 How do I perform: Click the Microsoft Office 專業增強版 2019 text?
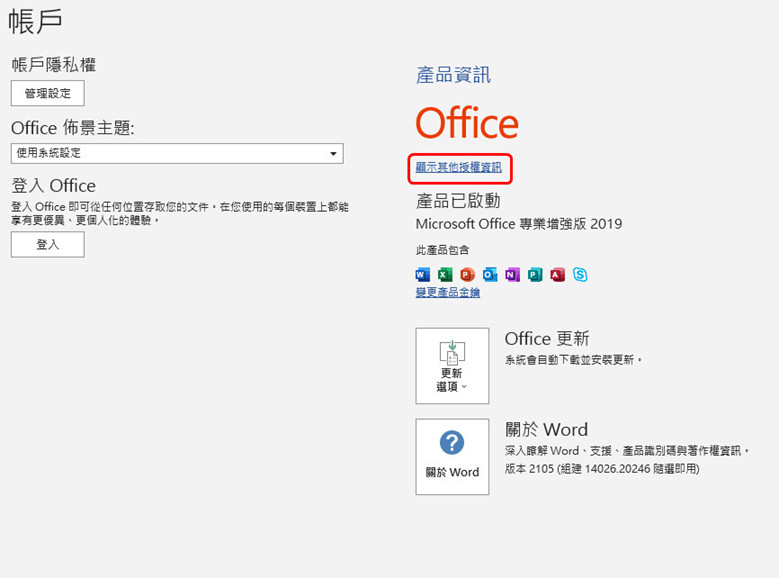[x=518, y=224]
